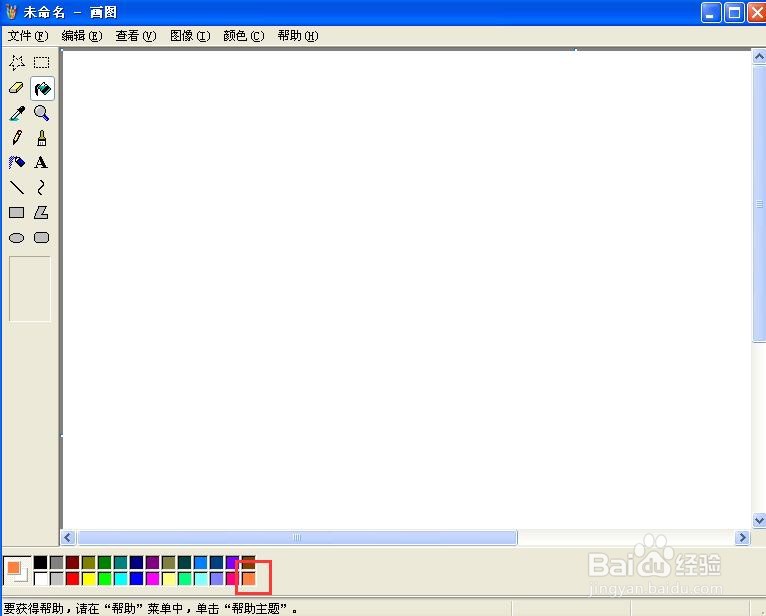Open the 帮助(H) menu
This screenshot has width=766, height=616.
click(298, 36)
